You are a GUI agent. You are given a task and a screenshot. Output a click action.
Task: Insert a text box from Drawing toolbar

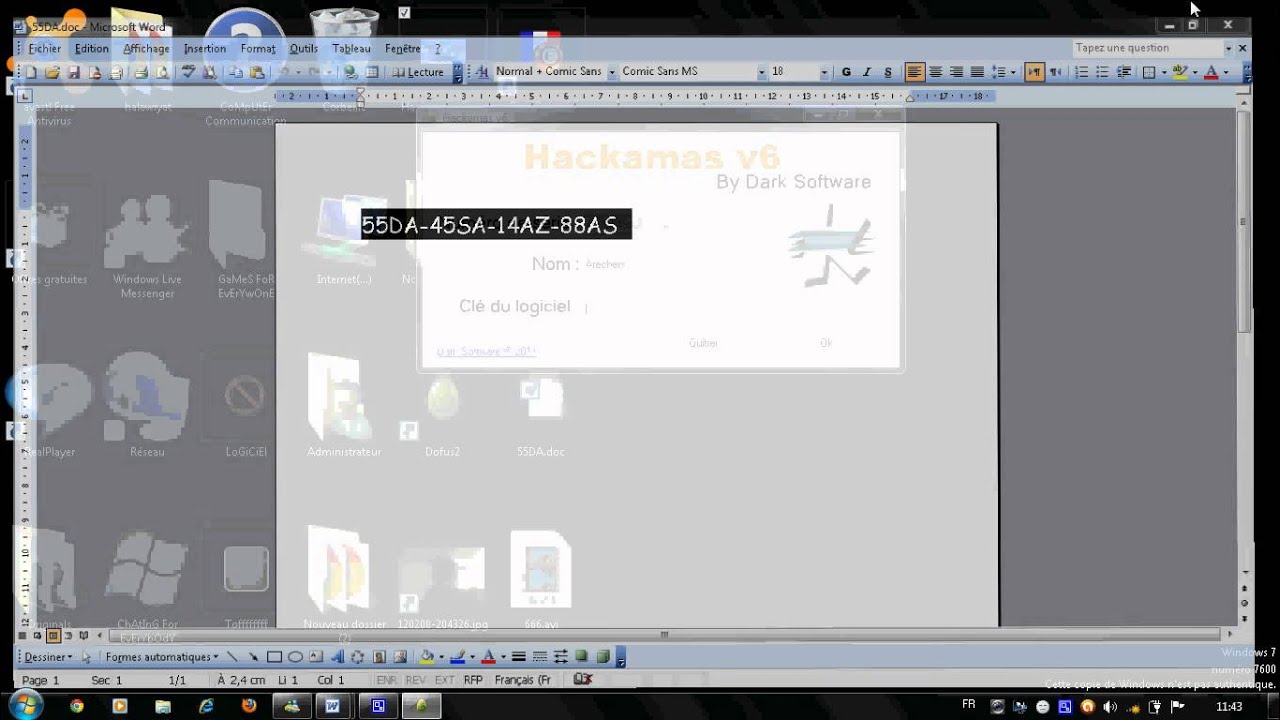pos(316,657)
